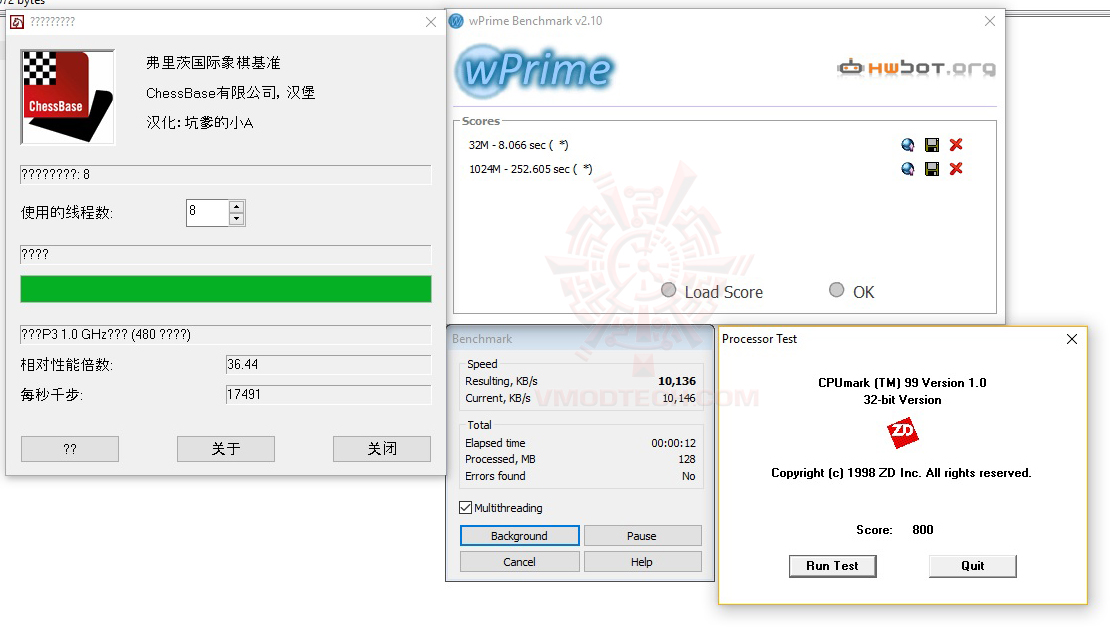
Task: Click the ?? button in Fritz benchmark
Action: [70, 449]
